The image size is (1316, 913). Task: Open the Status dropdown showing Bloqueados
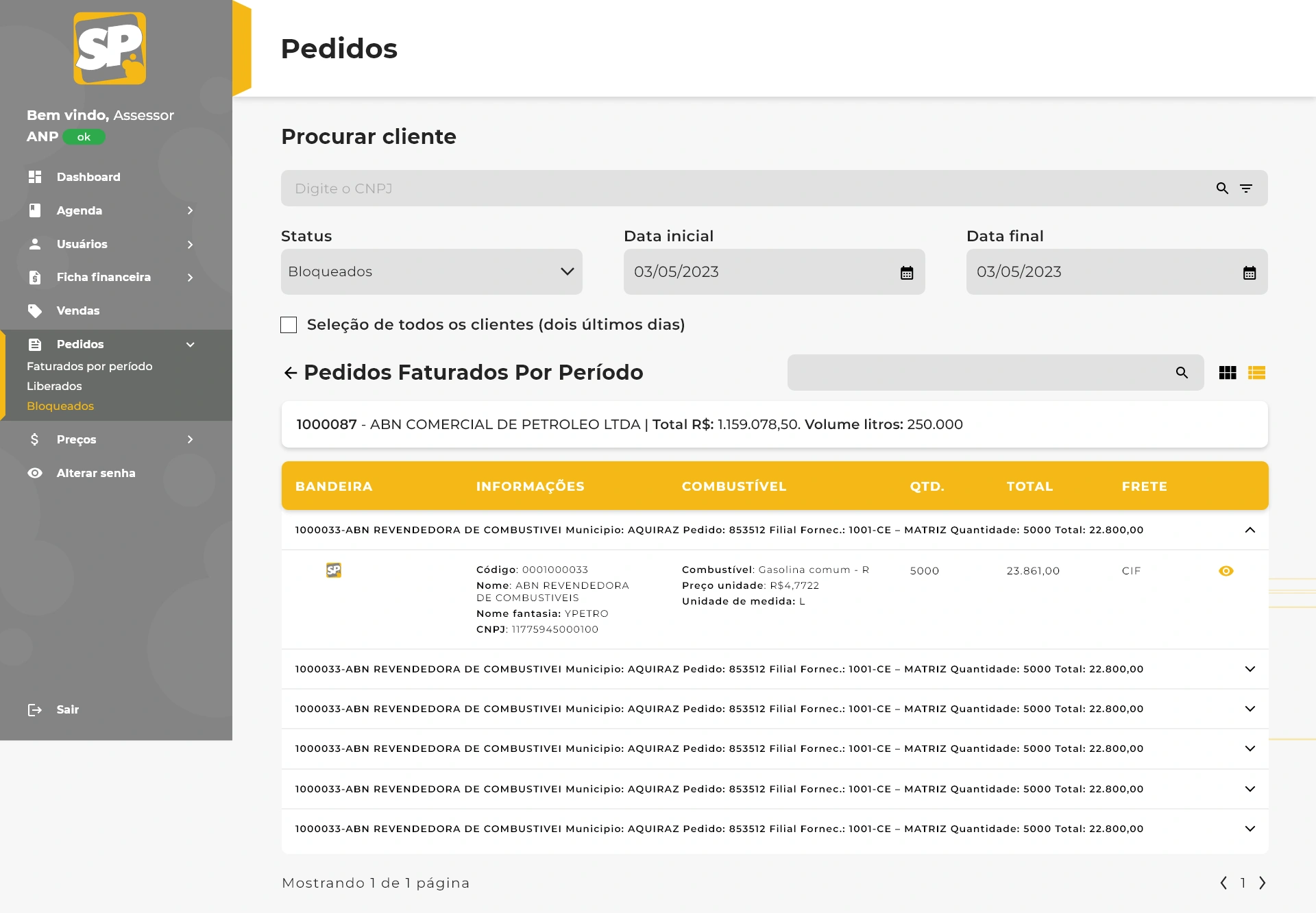click(x=432, y=272)
